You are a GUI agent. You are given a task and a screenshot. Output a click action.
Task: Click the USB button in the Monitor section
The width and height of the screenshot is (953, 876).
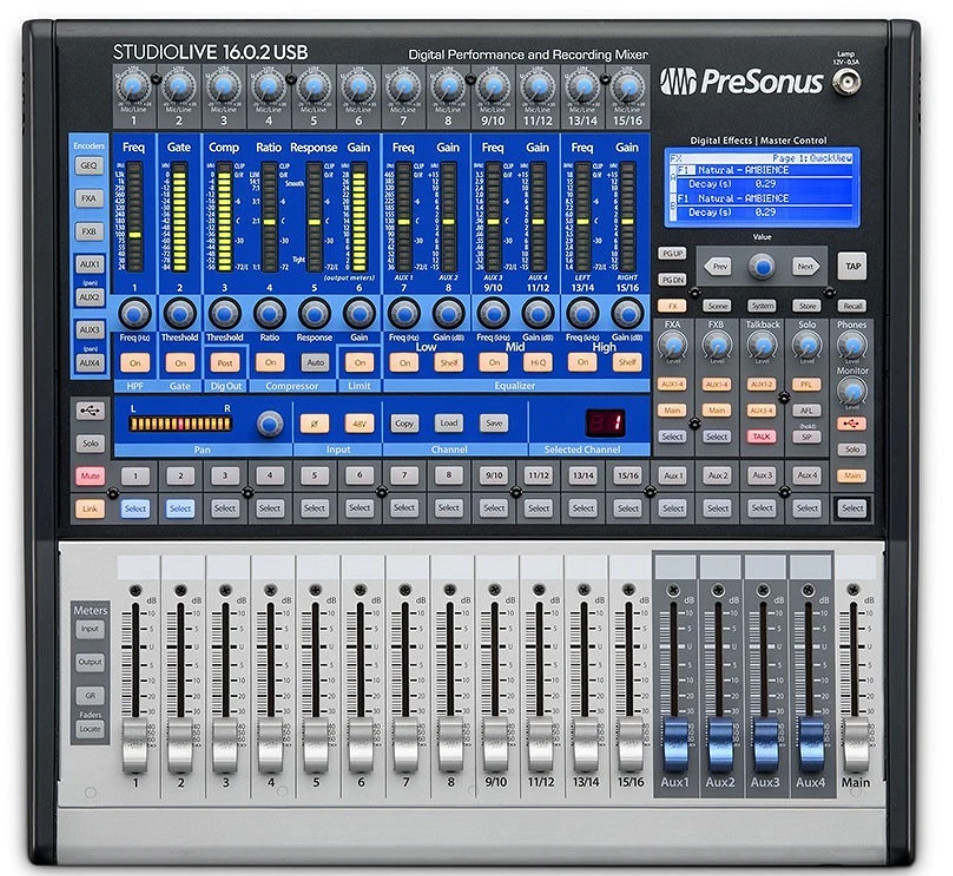(852, 424)
